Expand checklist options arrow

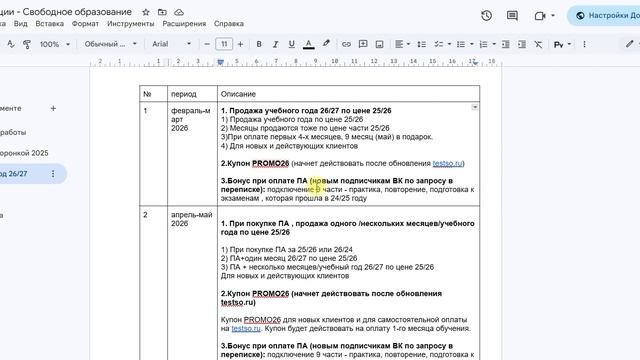449,44
